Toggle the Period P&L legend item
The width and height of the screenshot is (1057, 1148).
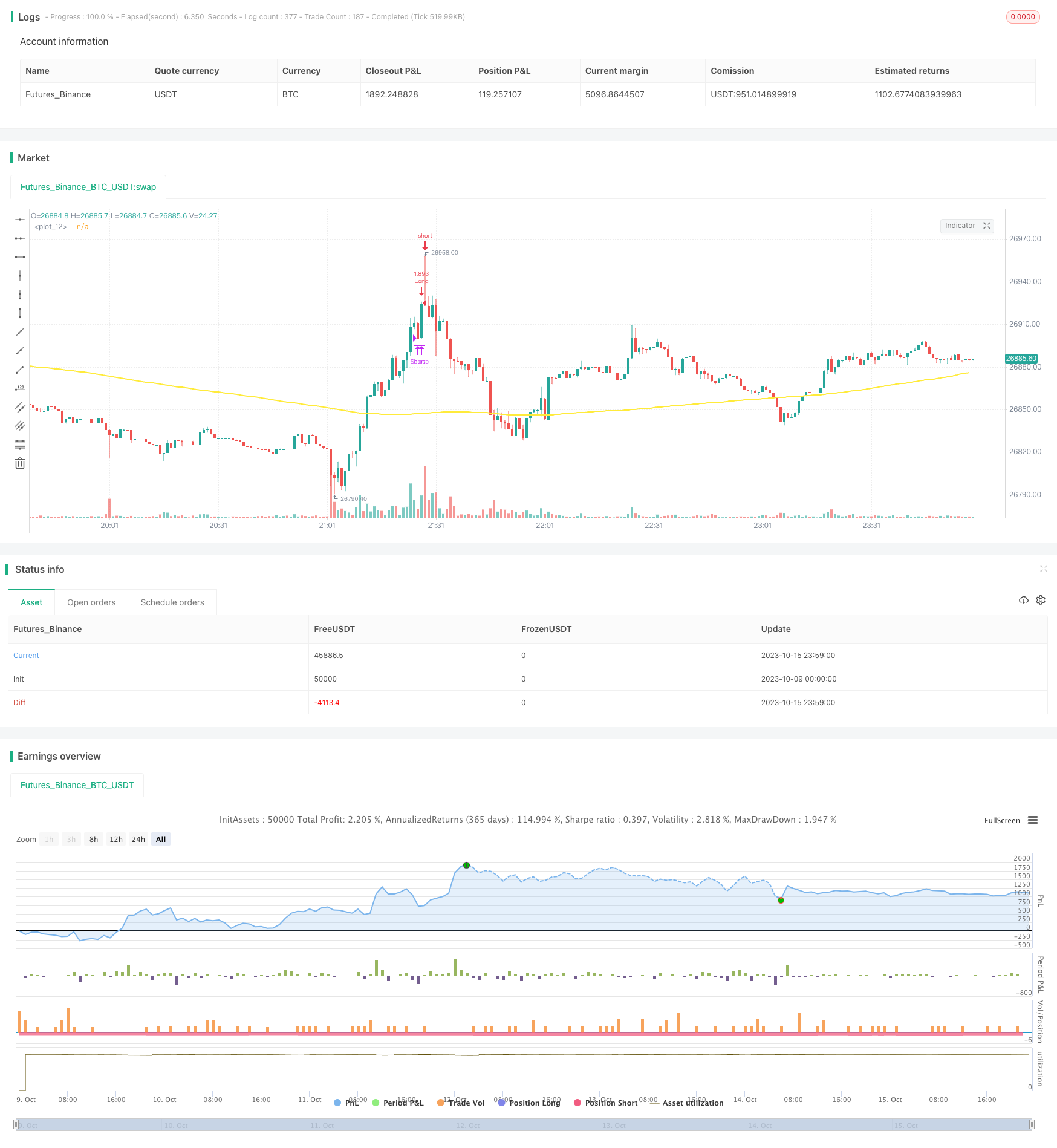coord(398,1103)
